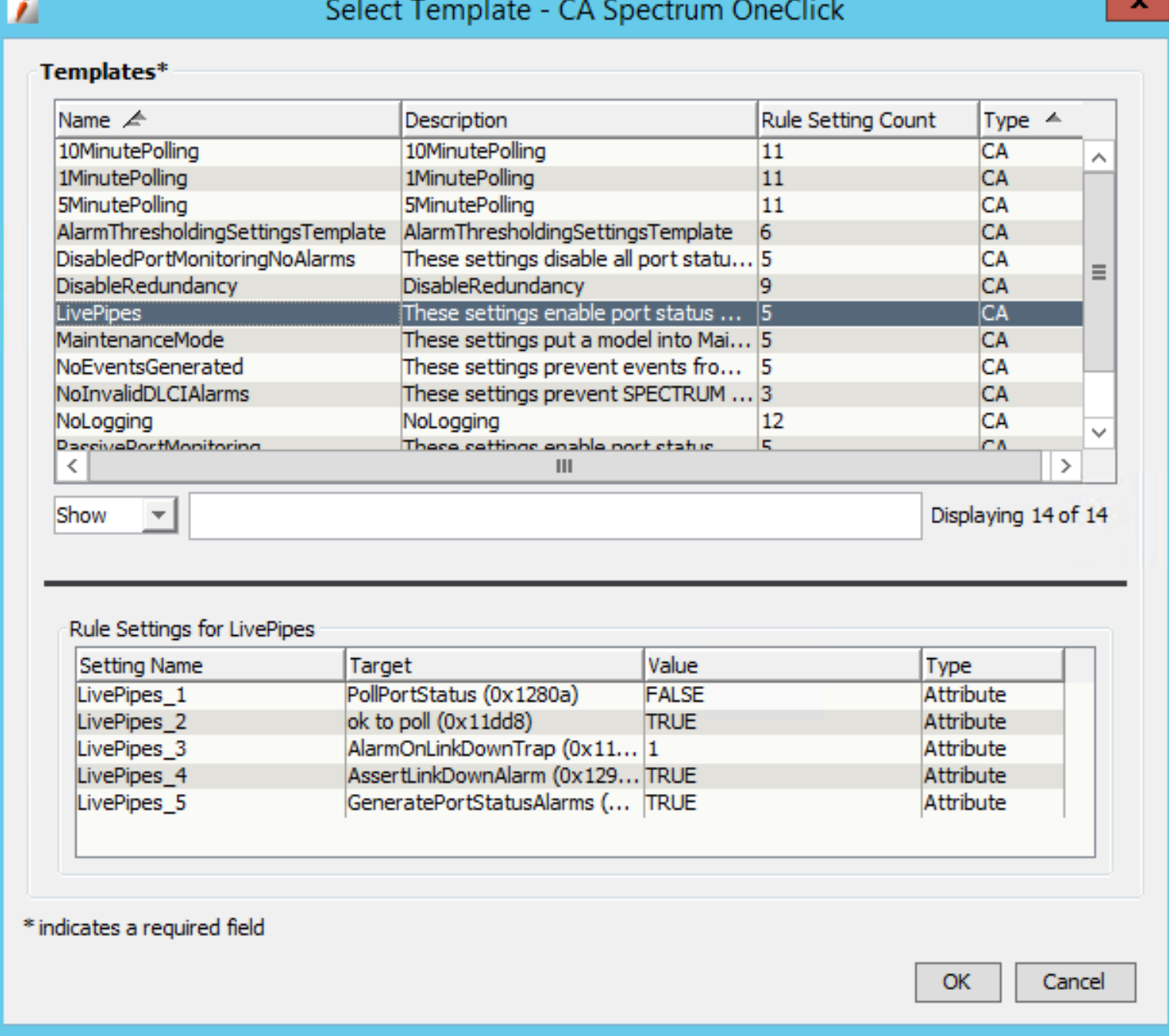Screen dimensions: 1169x1036
Task: Click the templates list scroll up arrow
Action: (1099, 158)
